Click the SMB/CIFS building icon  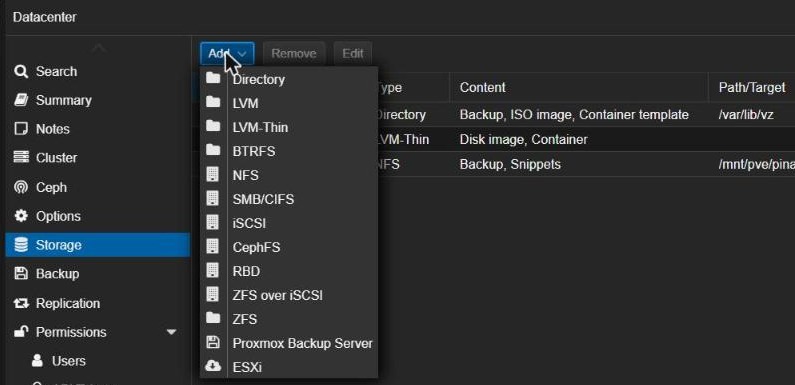point(213,198)
